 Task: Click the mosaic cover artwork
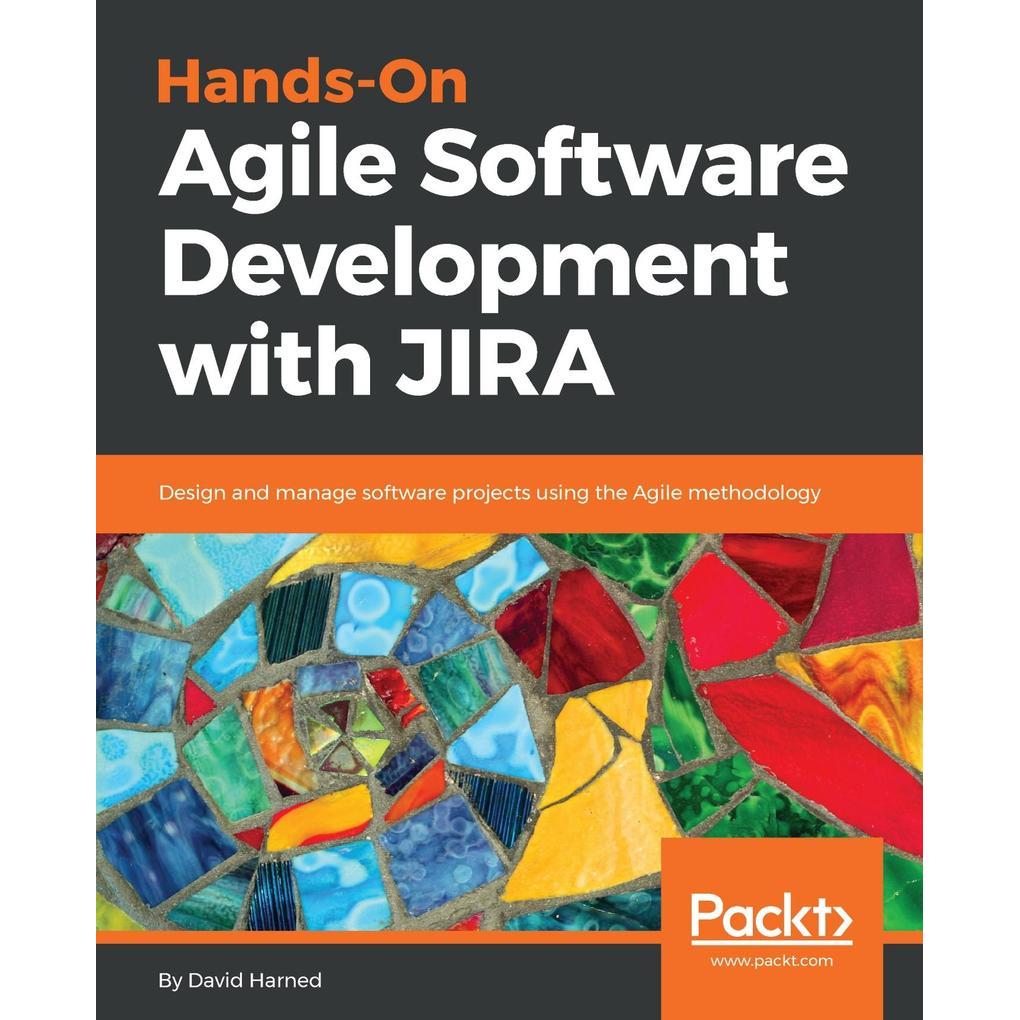click(x=509, y=732)
